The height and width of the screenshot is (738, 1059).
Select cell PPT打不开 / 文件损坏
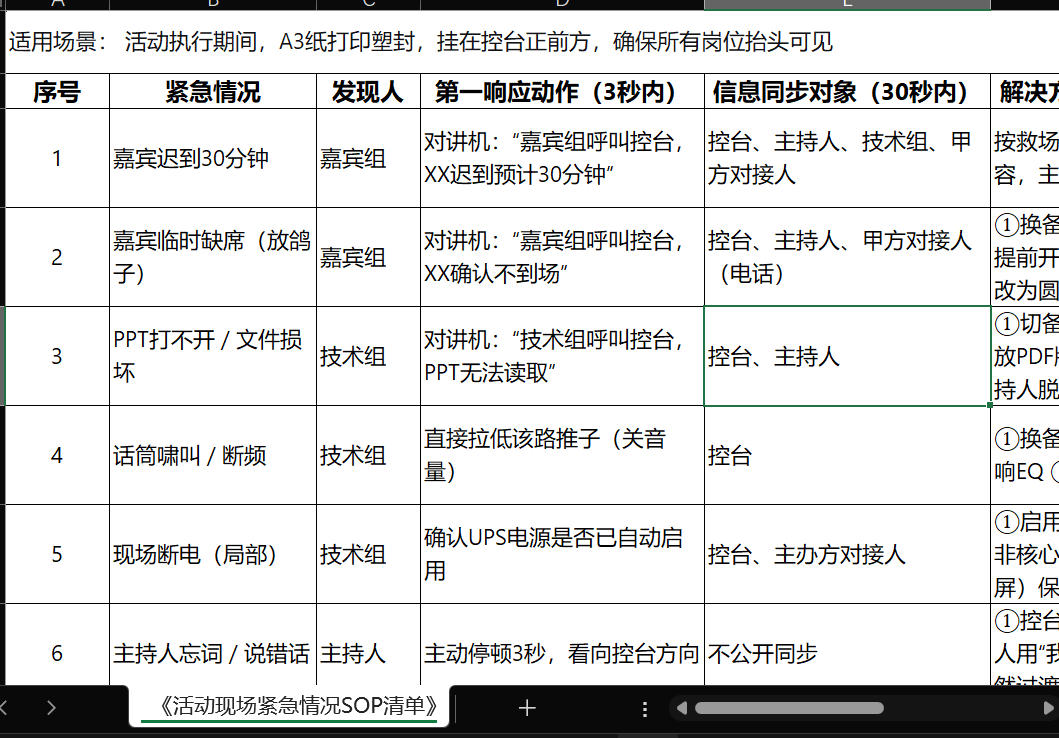tap(213, 356)
